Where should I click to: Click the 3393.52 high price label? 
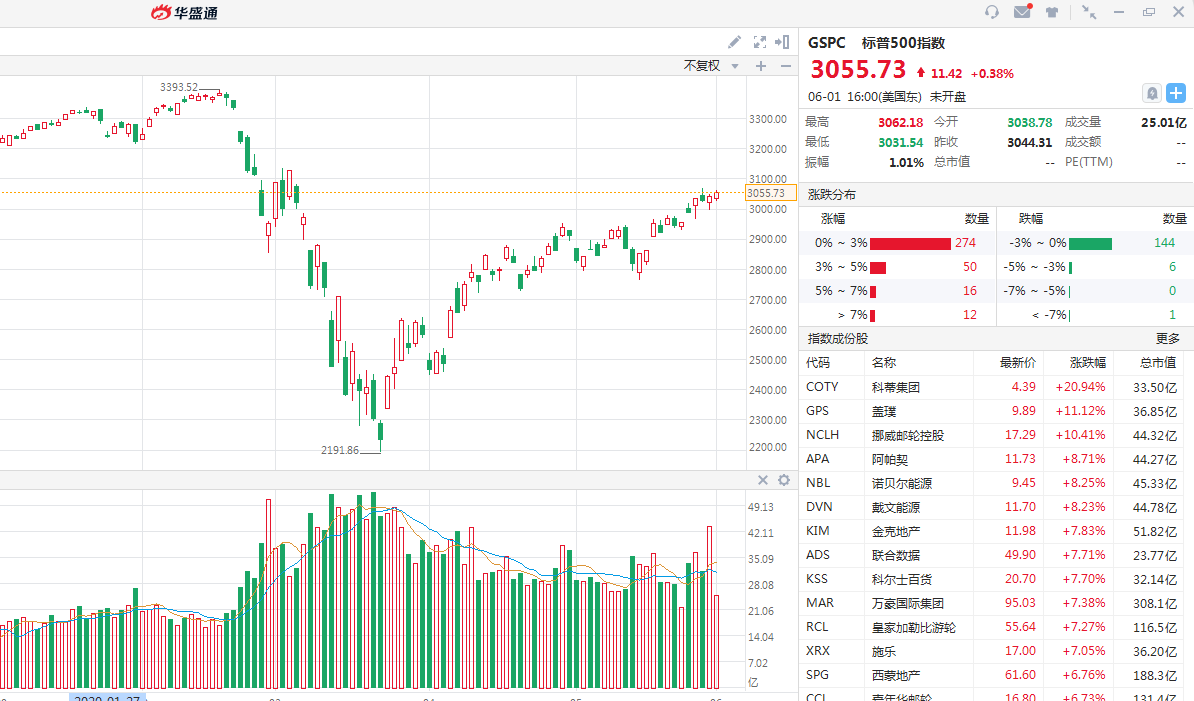pos(179,88)
